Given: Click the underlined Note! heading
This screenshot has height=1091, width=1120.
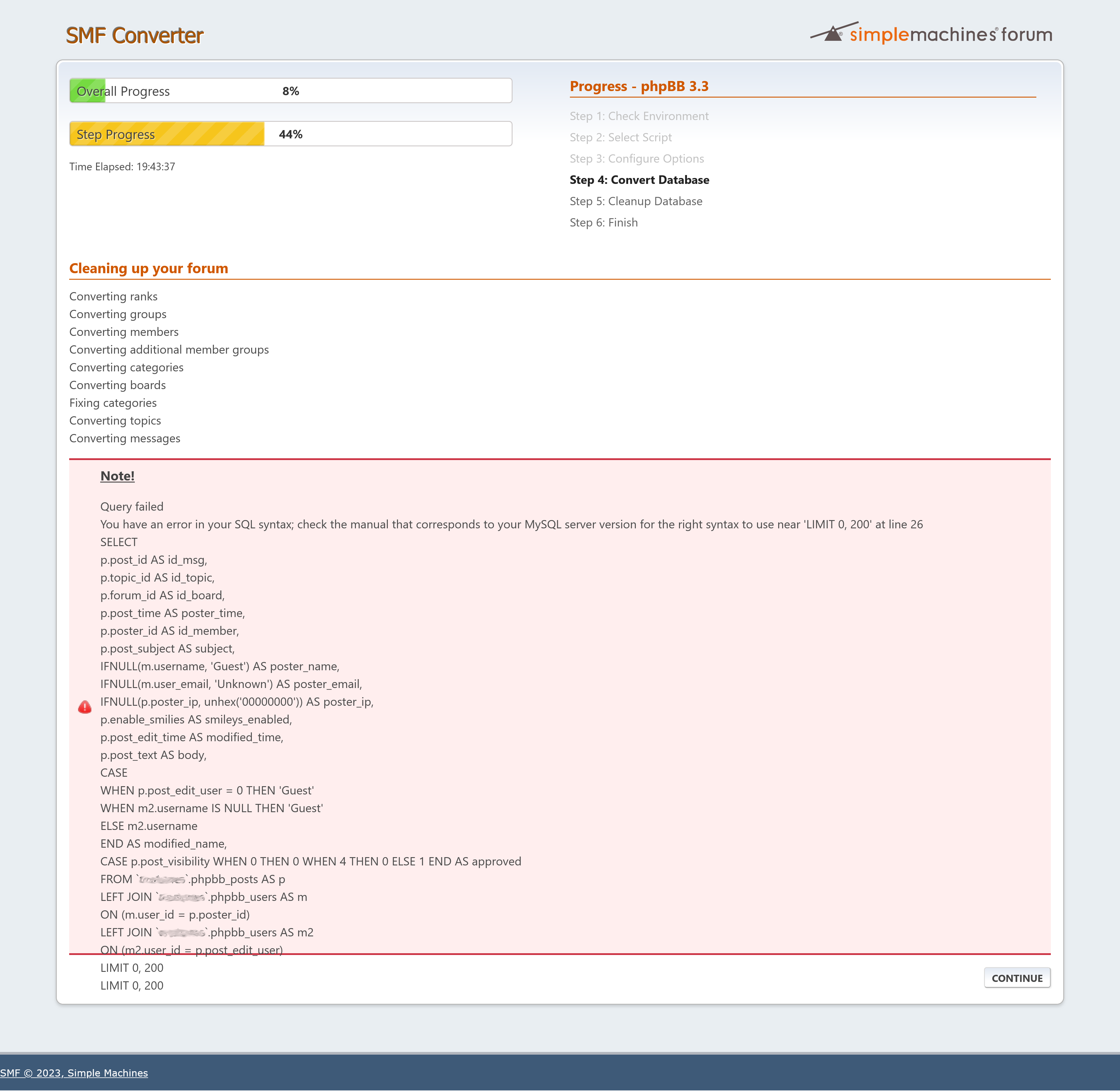Looking at the screenshot, I should click(117, 476).
